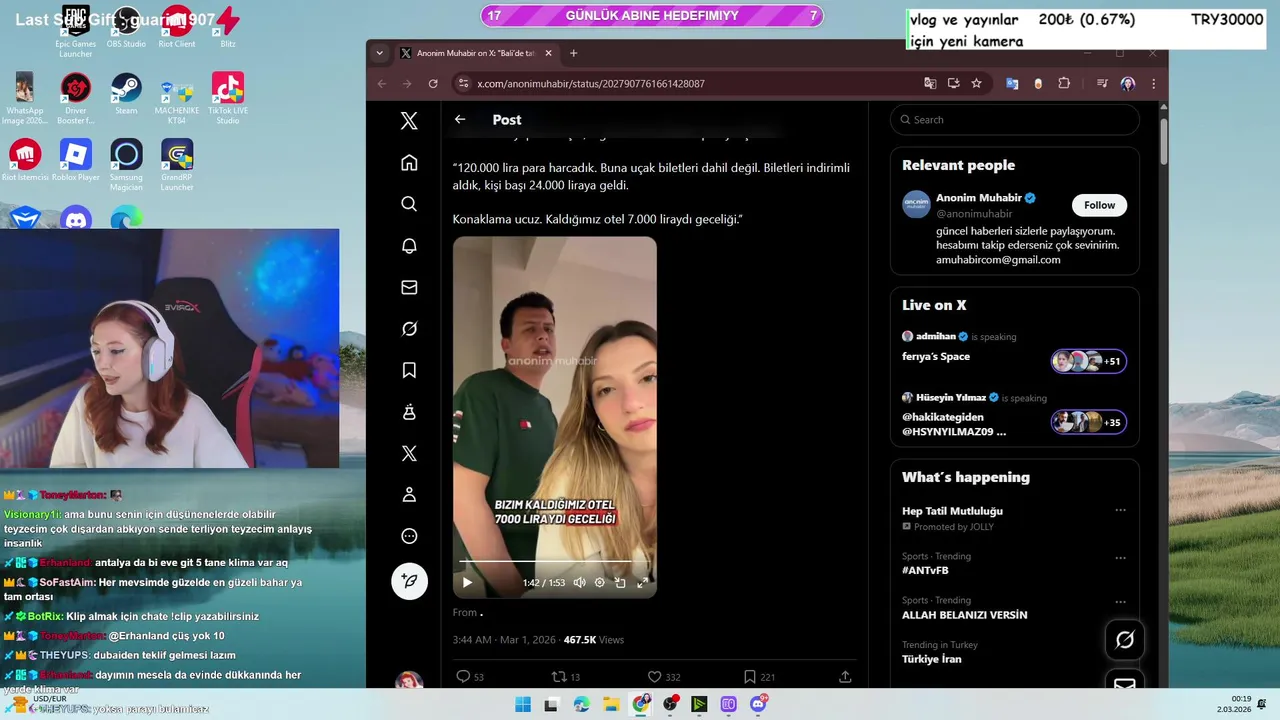The height and width of the screenshot is (720, 1280).
Task: Open Discord from taskbar
Action: click(758, 705)
